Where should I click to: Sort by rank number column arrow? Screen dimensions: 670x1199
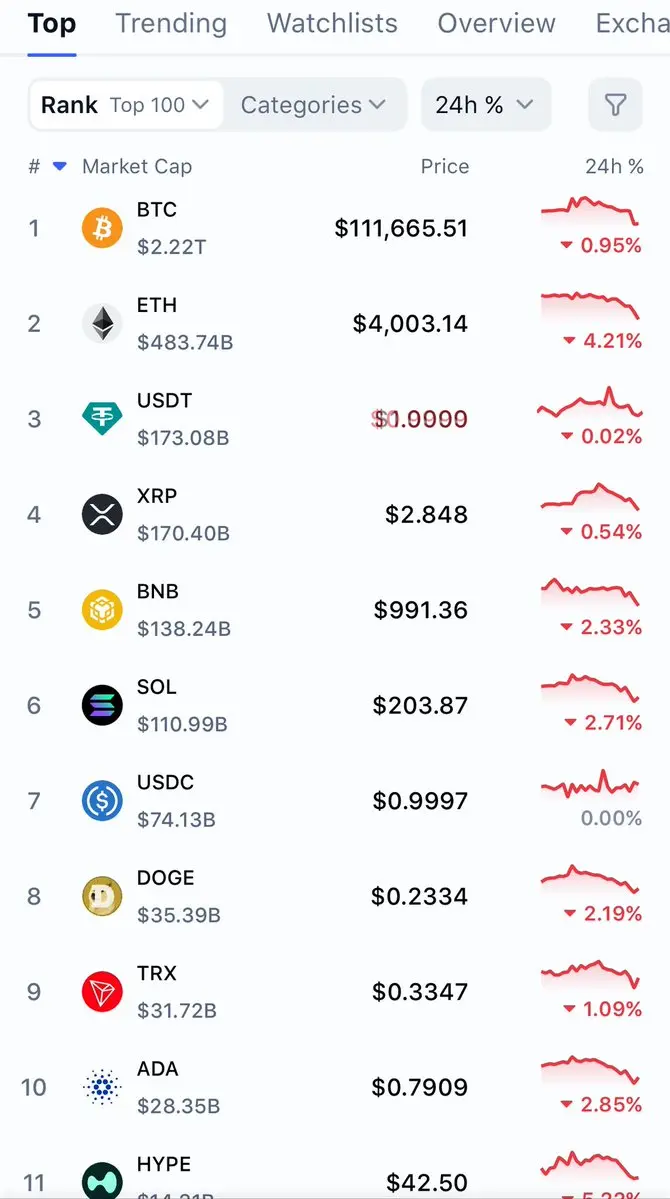(x=59, y=167)
